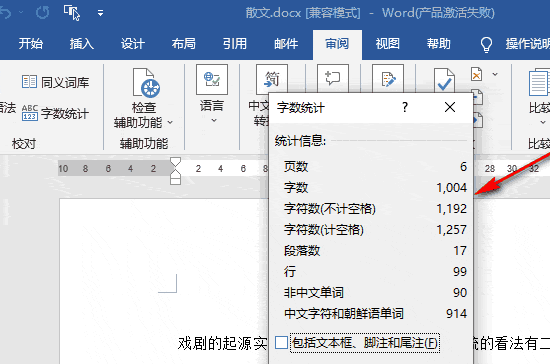Click document text 戏剧的起源
This screenshot has width=550, height=364.
(215, 343)
